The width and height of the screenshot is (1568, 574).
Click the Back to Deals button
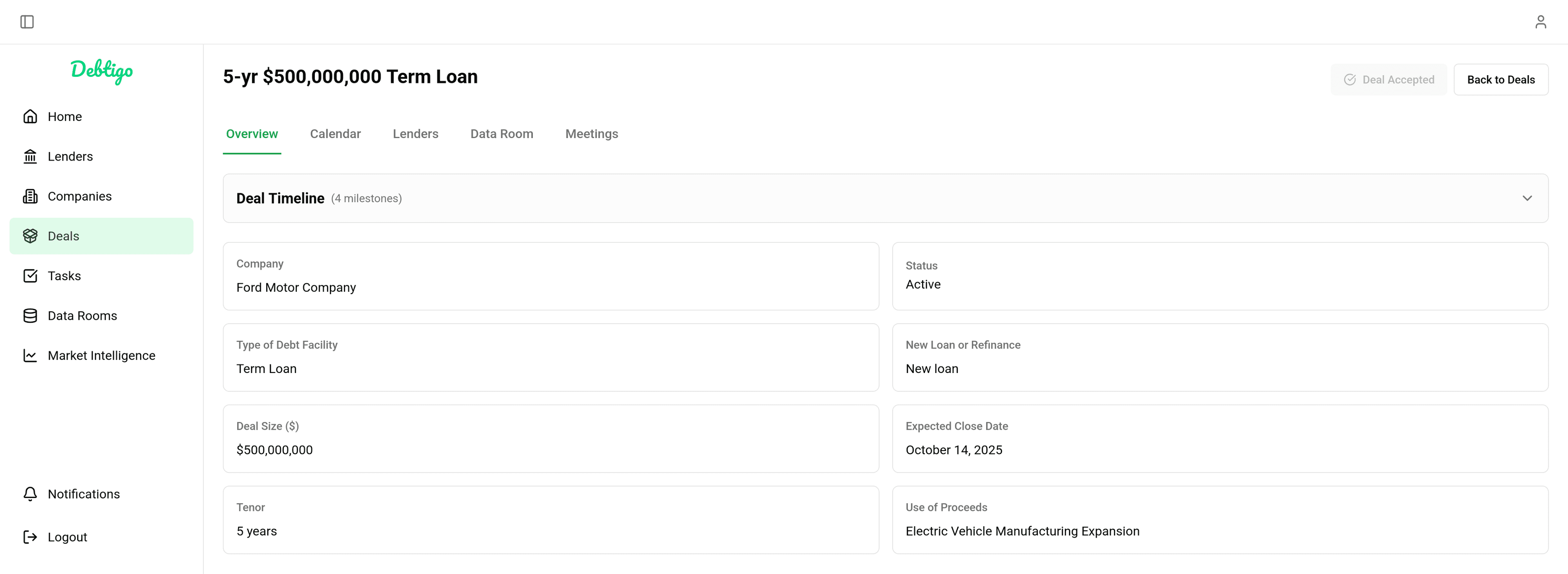click(x=1501, y=79)
